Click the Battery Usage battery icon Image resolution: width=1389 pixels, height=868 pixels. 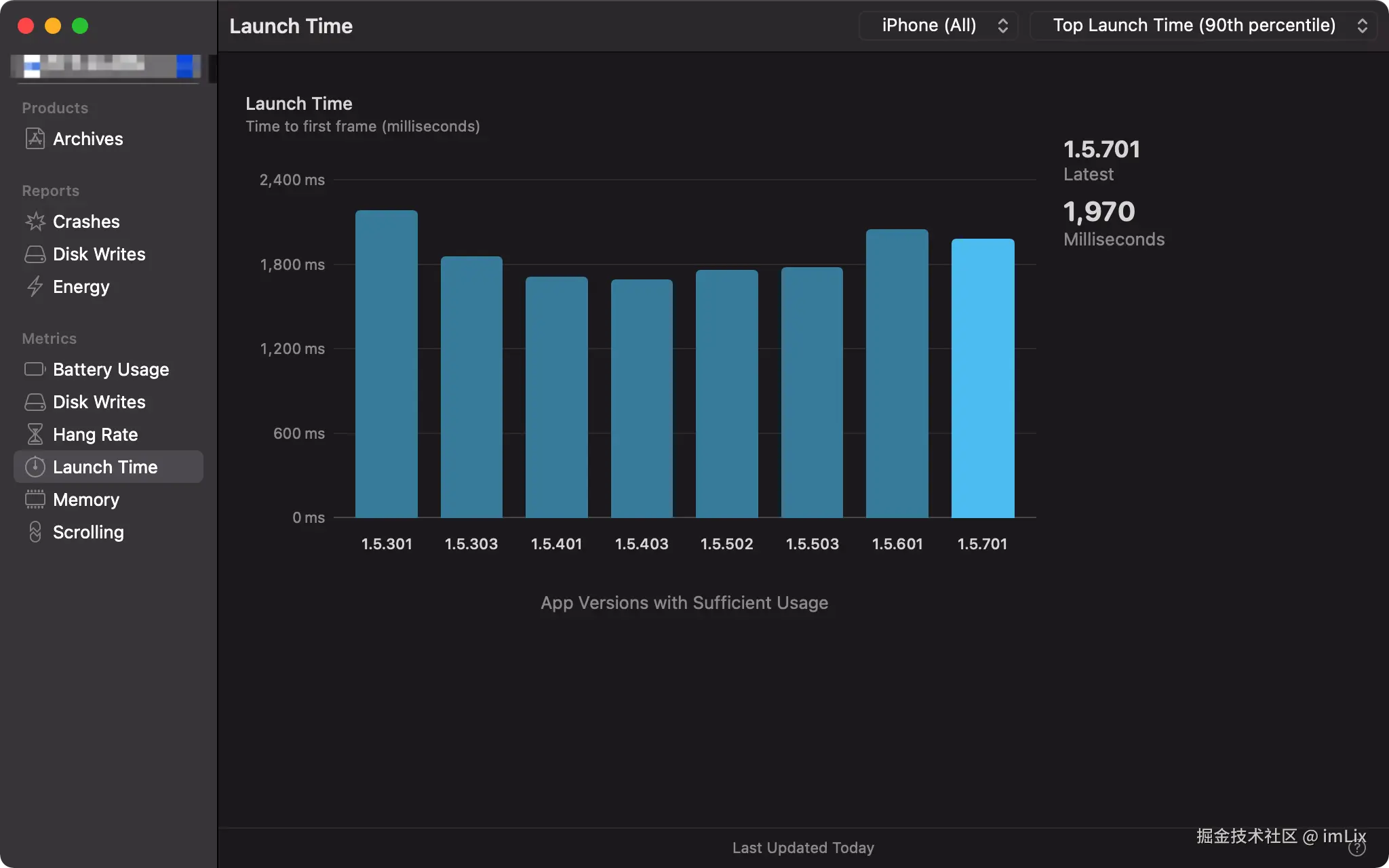(35, 370)
